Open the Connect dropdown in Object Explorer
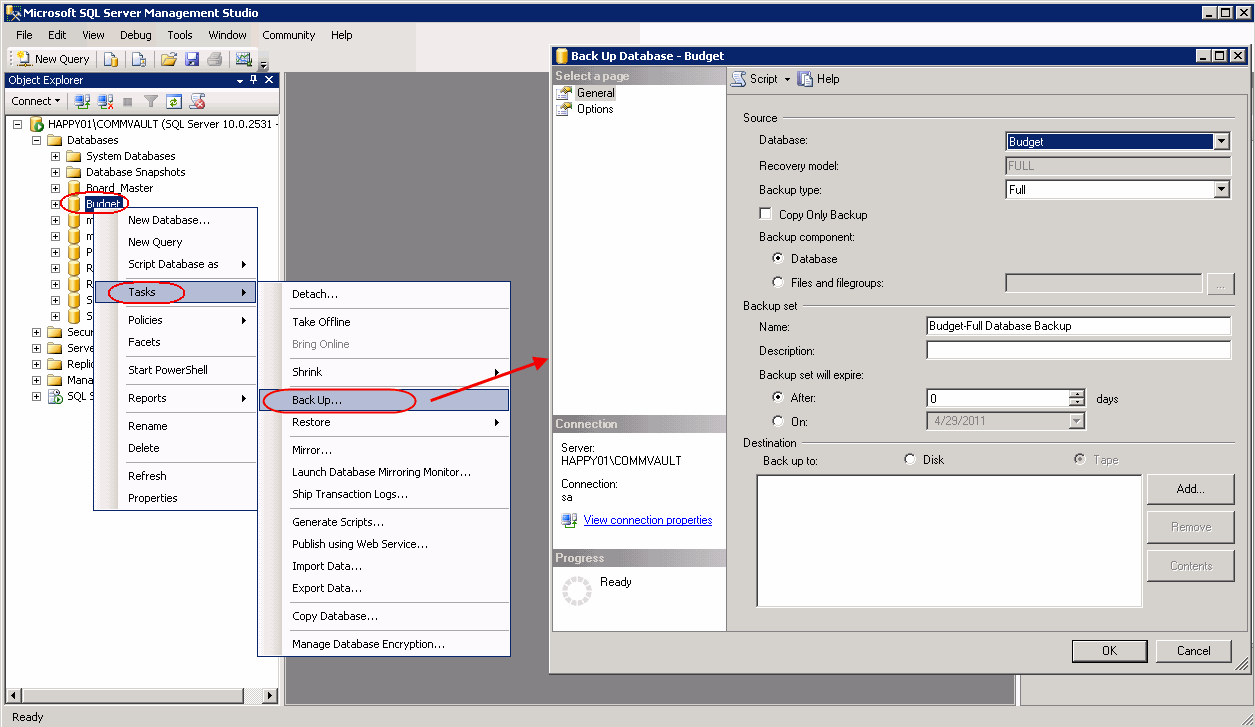 coord(36,101)
